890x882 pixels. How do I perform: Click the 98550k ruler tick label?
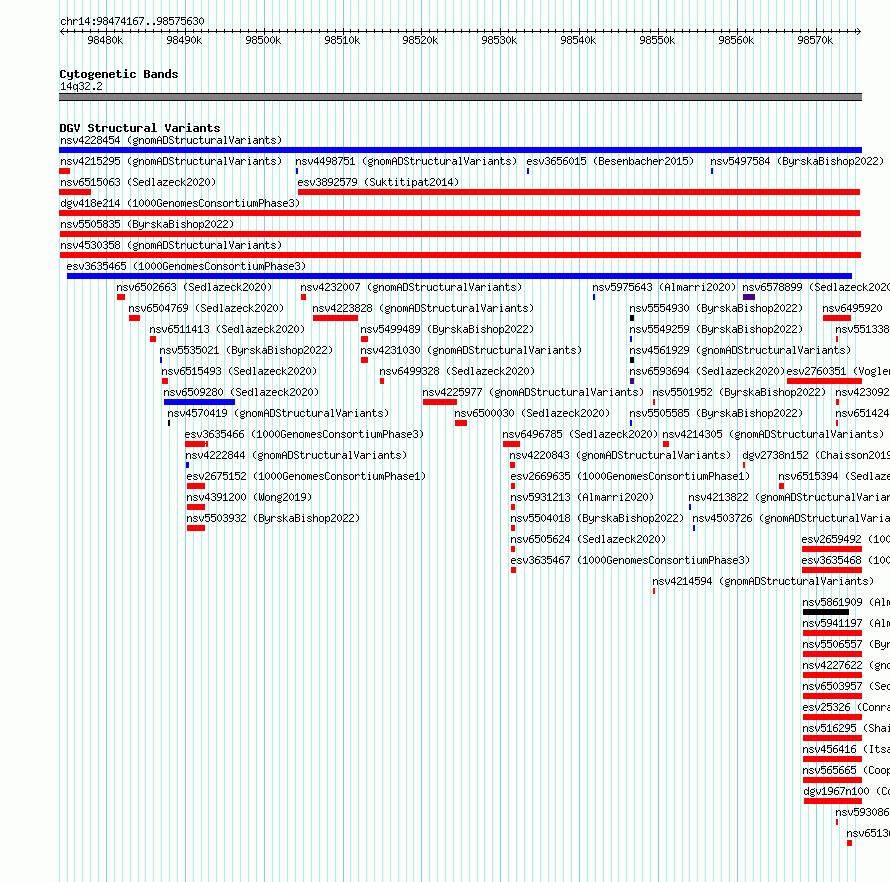pyautogui.click(x=657, y=40)
